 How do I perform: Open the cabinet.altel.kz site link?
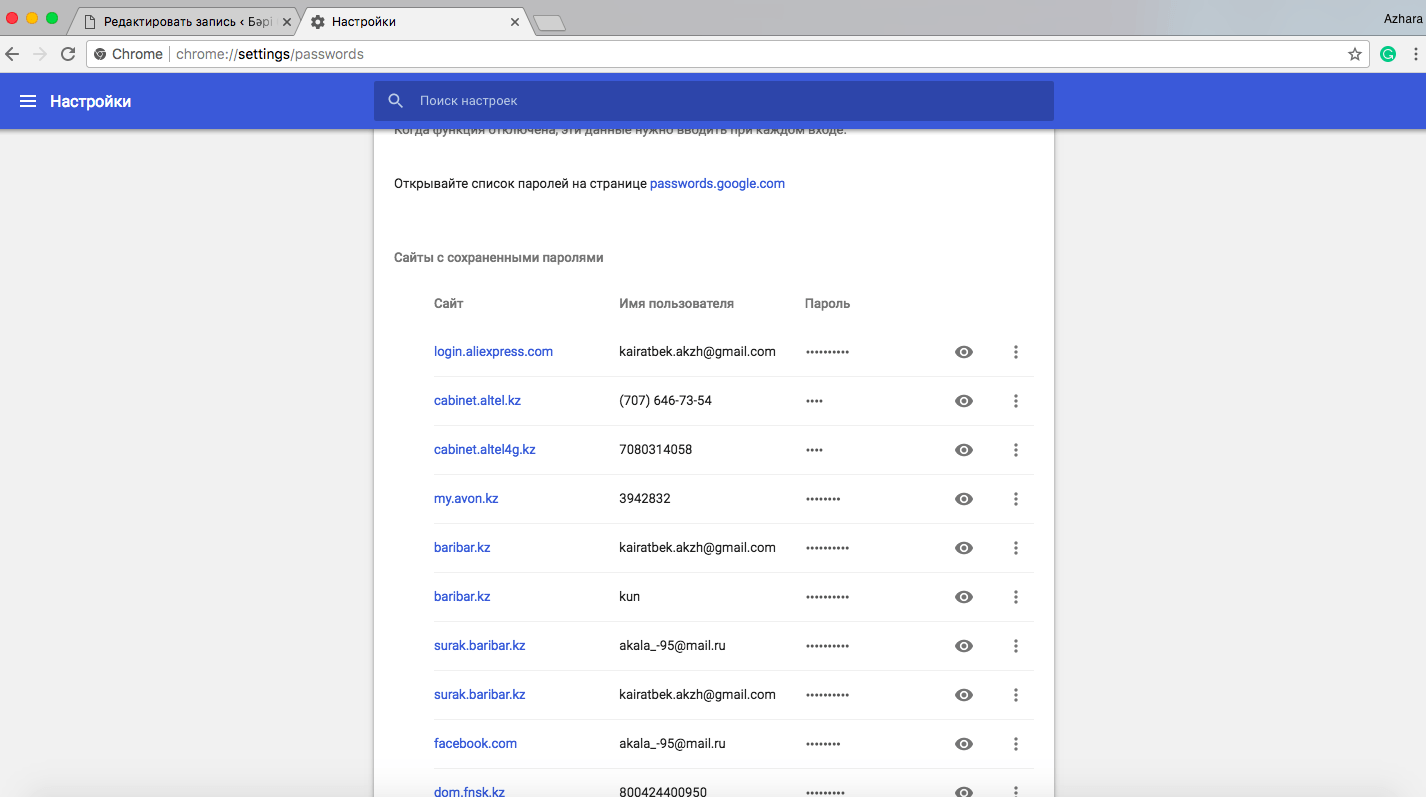click(477, 401)
